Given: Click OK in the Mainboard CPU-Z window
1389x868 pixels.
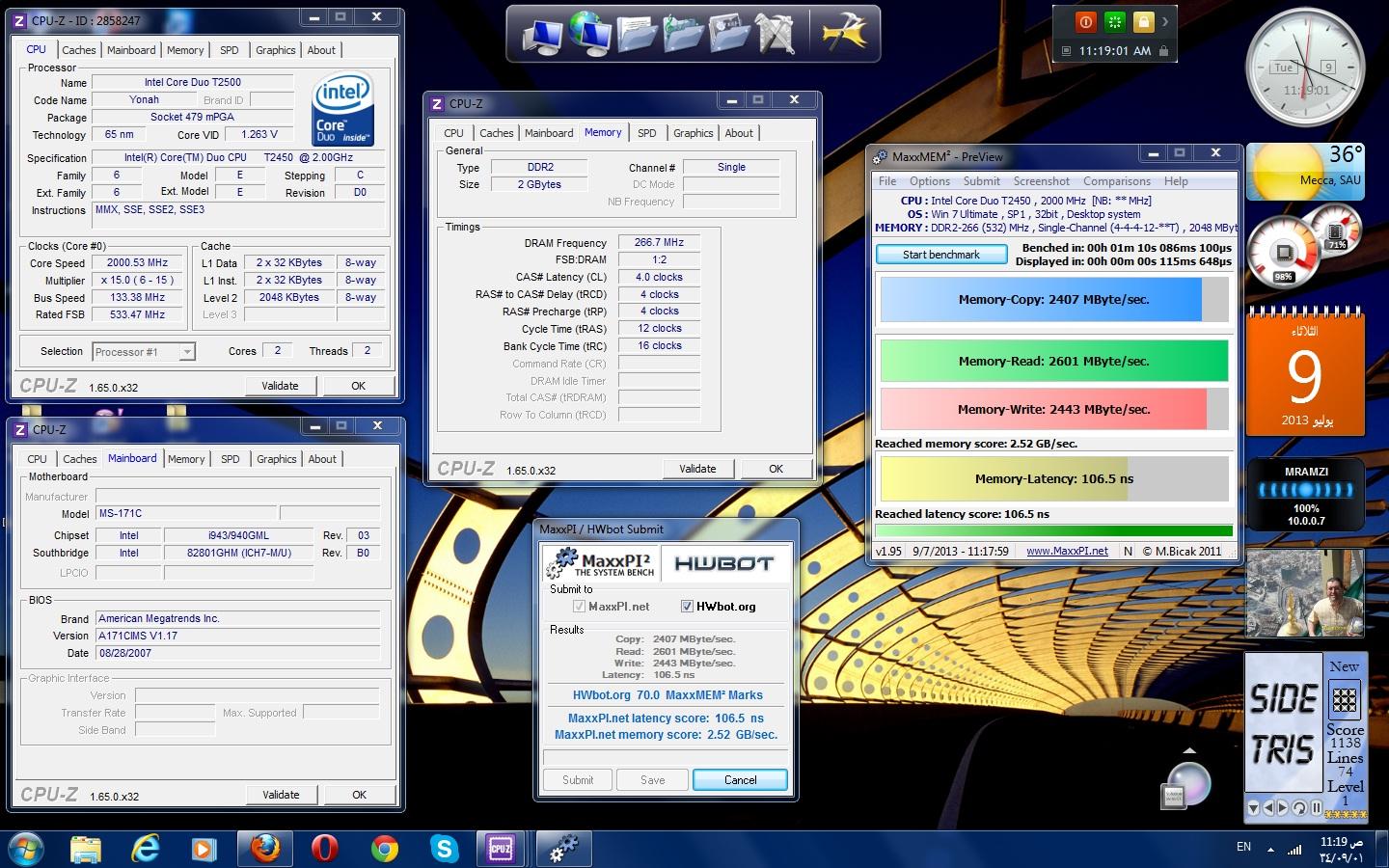Looking at the screenshot, I should (359, 795).
